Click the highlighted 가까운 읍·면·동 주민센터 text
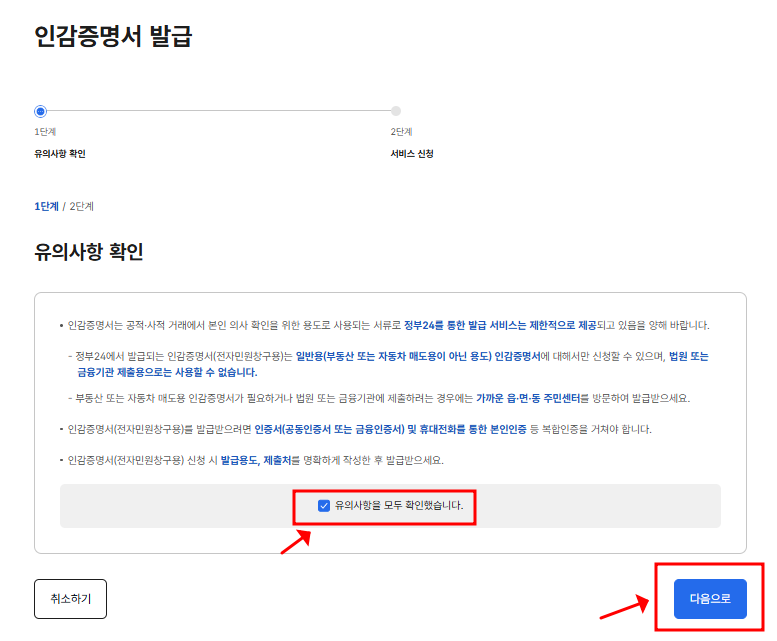This screenshot has height=641, width=777. (528, 398)
